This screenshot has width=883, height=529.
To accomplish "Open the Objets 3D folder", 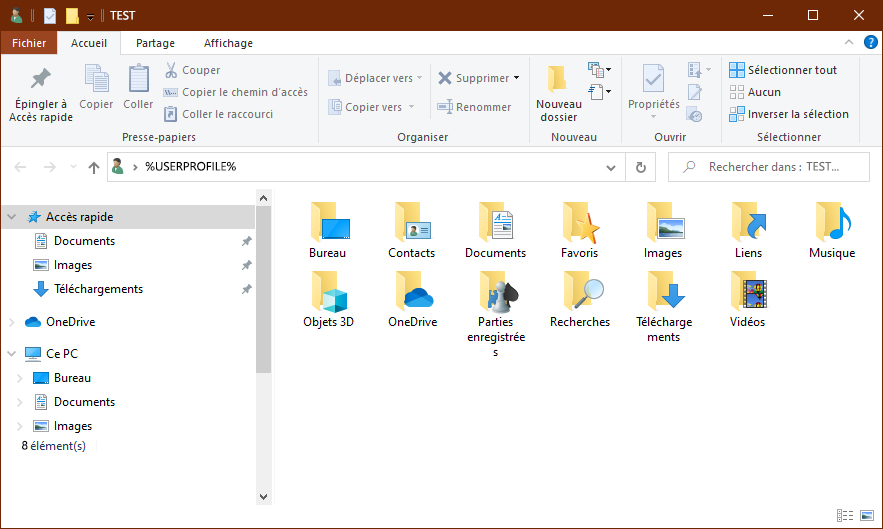I will tap(328, 295).
